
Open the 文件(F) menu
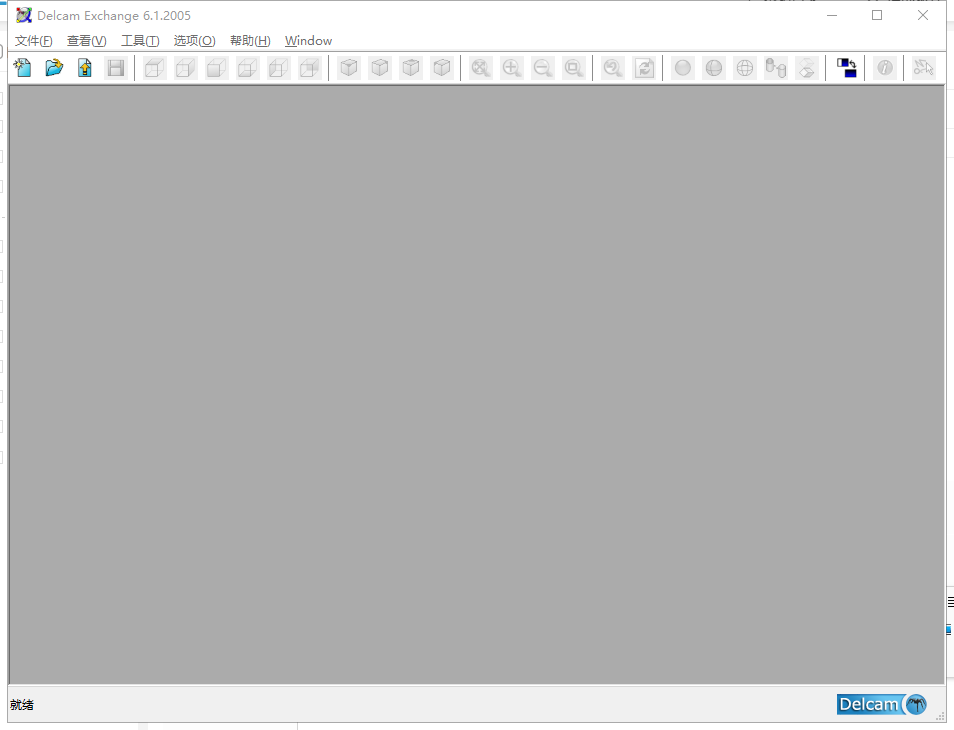click(33, 41)
